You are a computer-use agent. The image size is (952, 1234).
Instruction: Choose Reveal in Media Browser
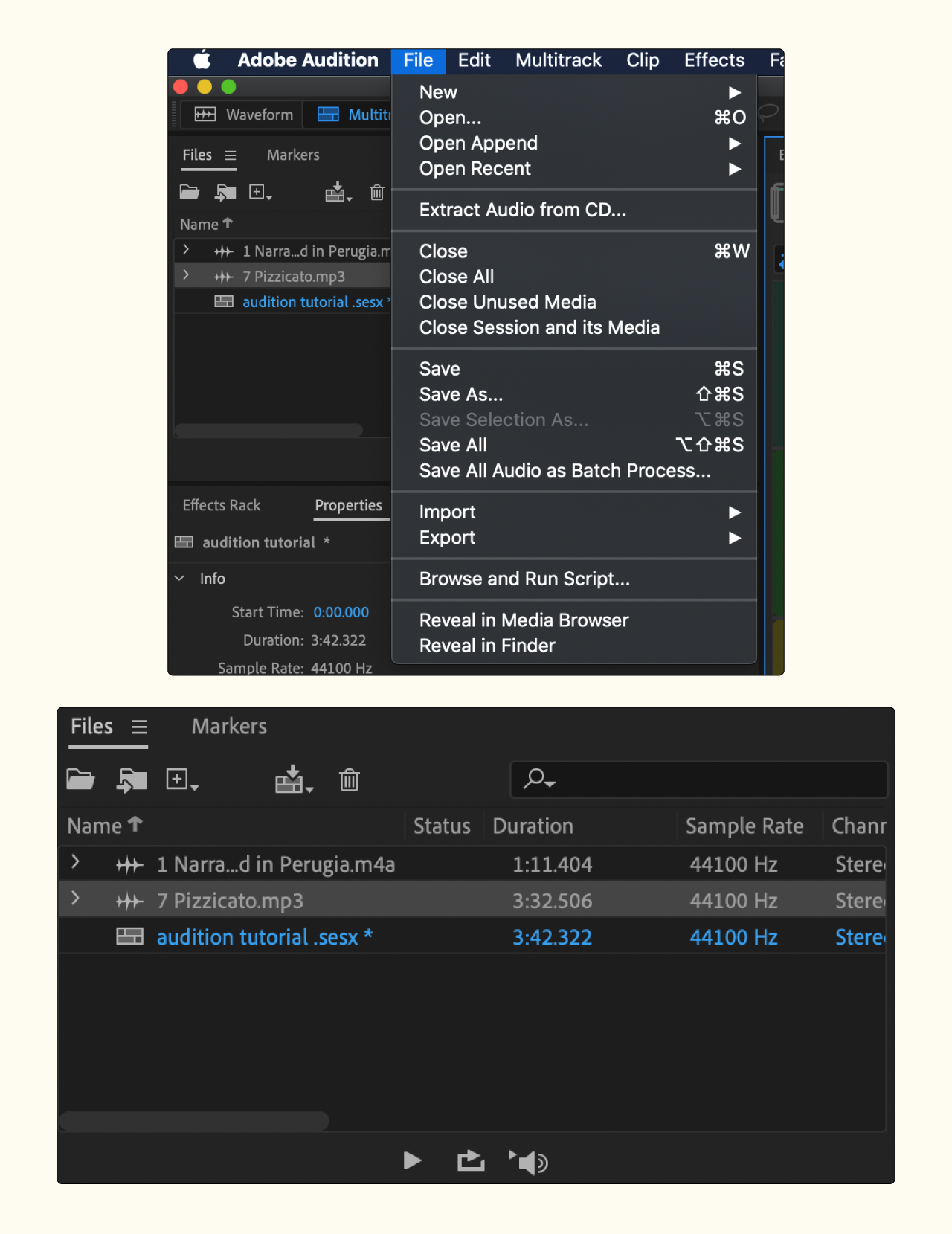pyautogui.click(x=574, y=620)
